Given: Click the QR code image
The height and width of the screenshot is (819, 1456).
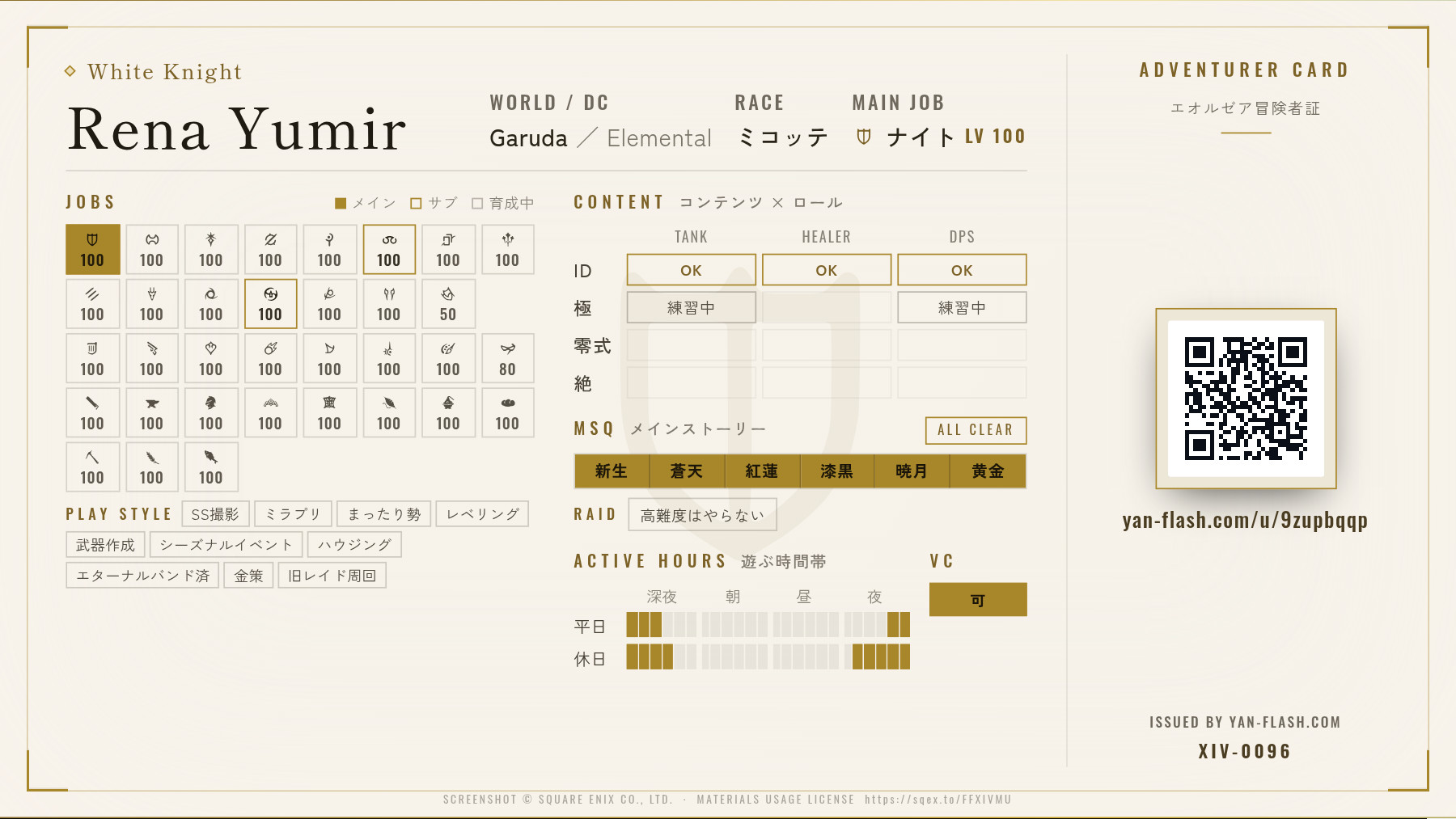Looking at the screenshot, I should pos(1246,399).
